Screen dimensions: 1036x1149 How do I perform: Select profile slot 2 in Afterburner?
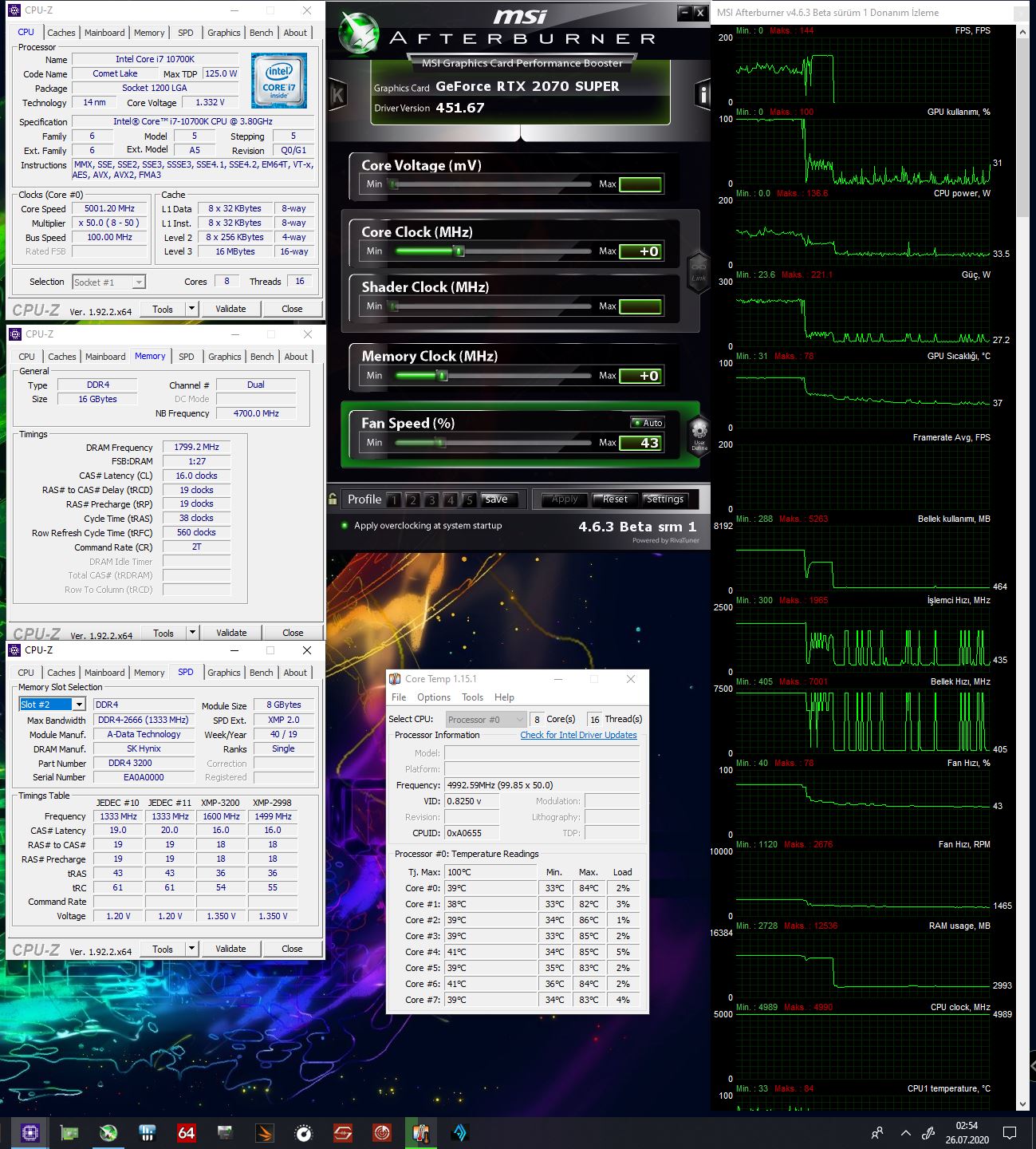click(x=412, y=499)
